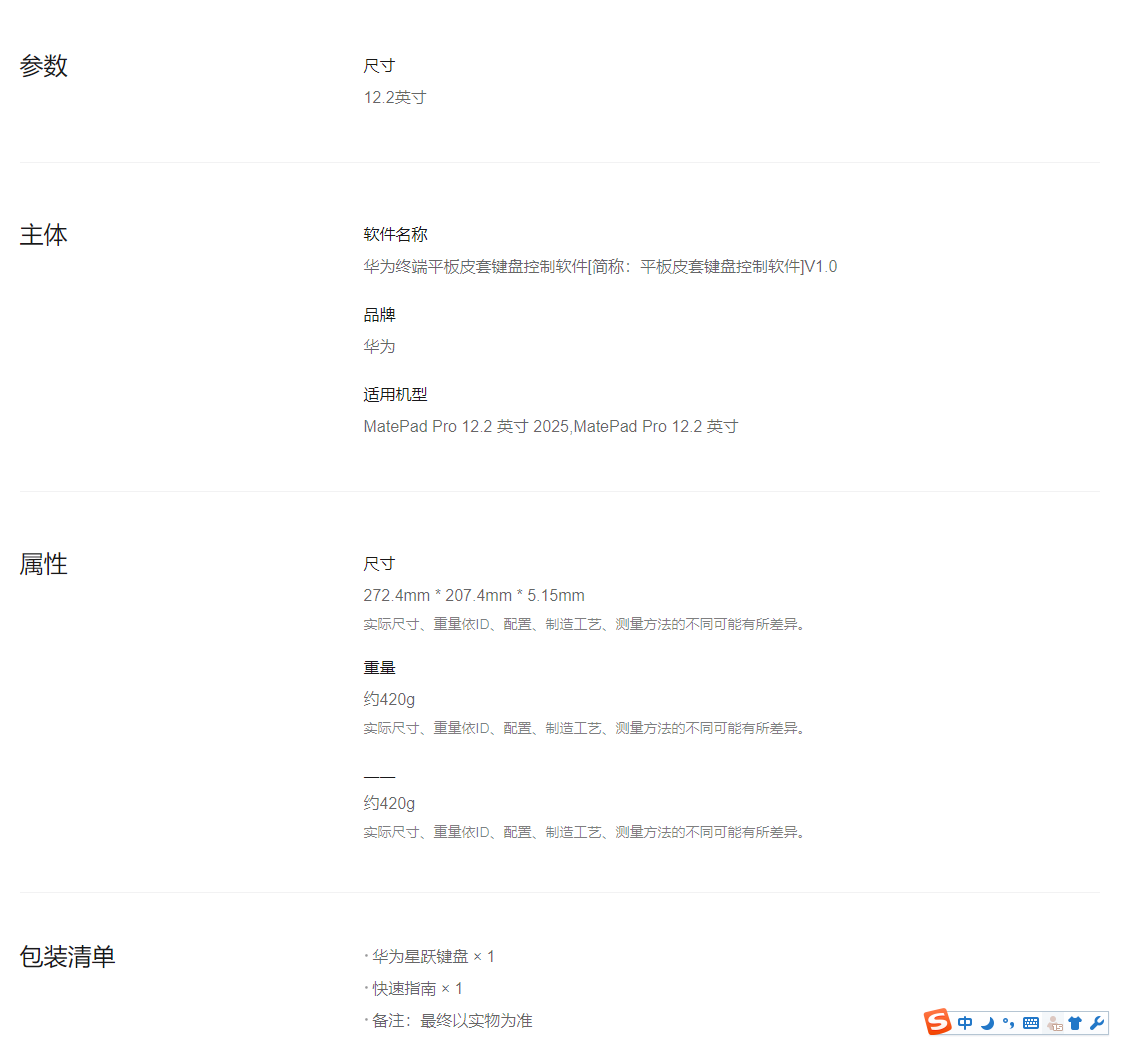The height and width of the screenshot is (1049, 1123).
Task: Click the 尺寸 label in 属性 section
Action: pyautogui.click(x=379, y=564)
